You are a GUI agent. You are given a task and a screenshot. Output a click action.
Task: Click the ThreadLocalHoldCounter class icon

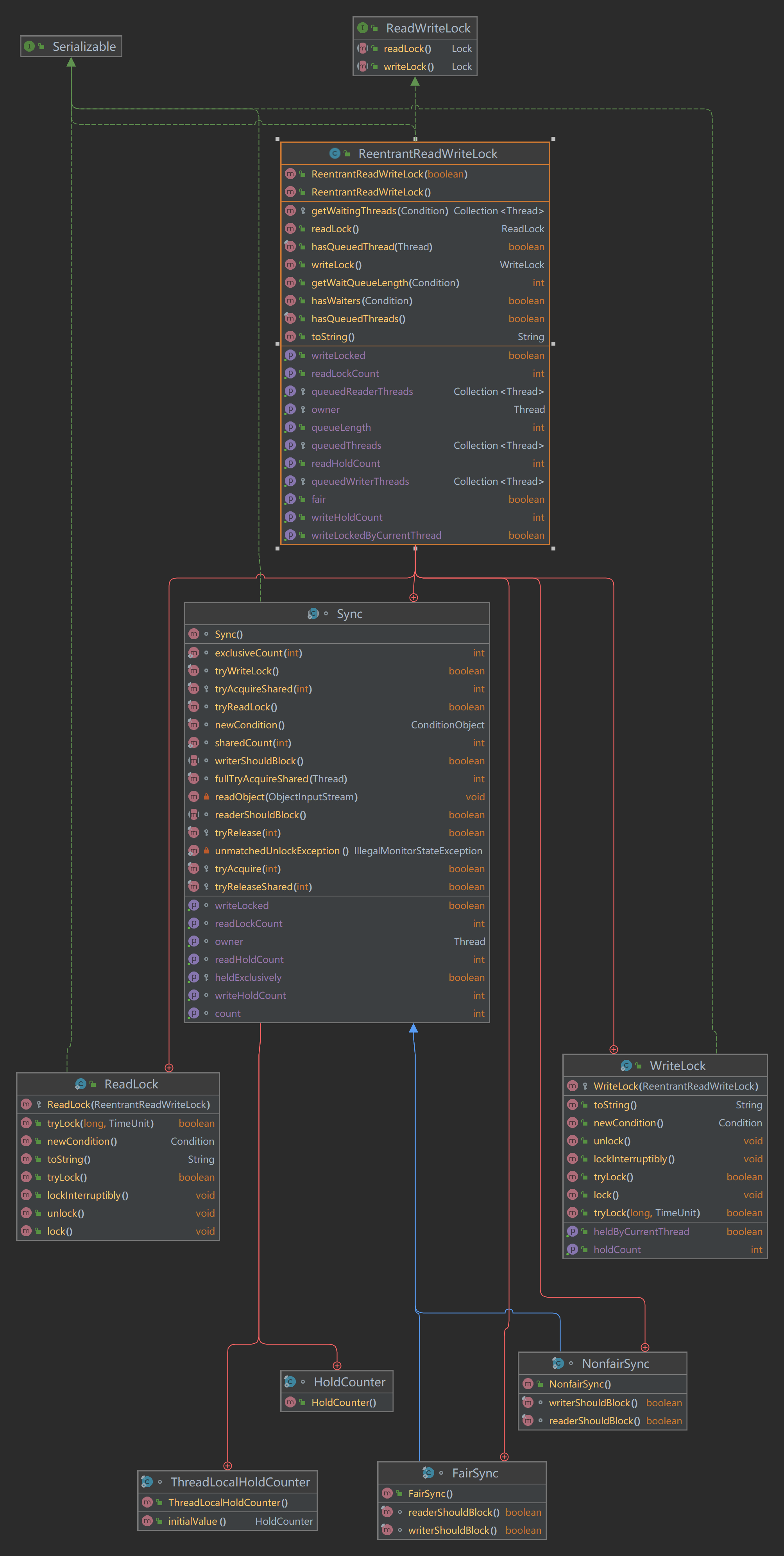tap(147, 1482)
